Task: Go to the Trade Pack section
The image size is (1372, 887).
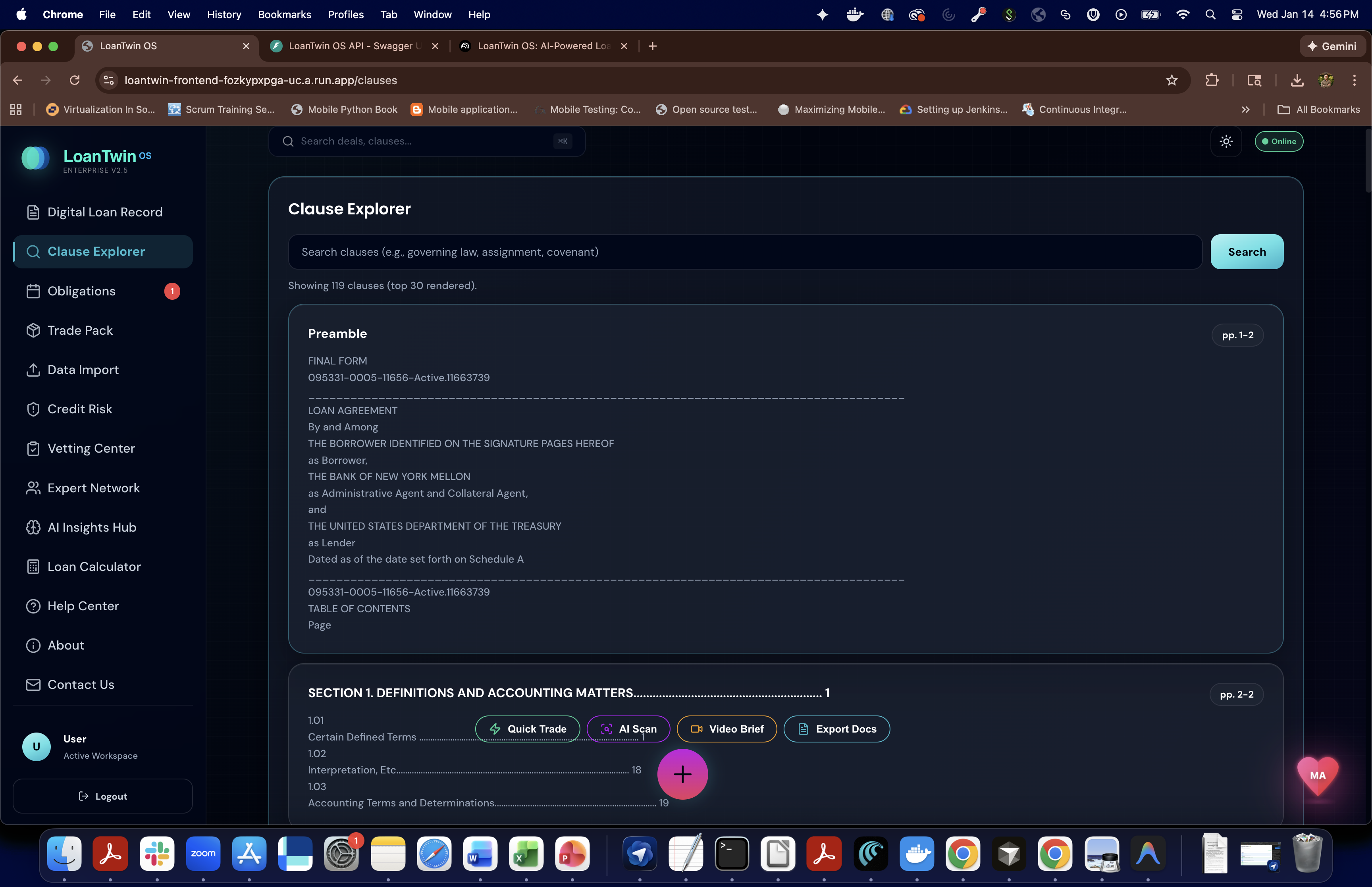Action: (x=80, y=330)
